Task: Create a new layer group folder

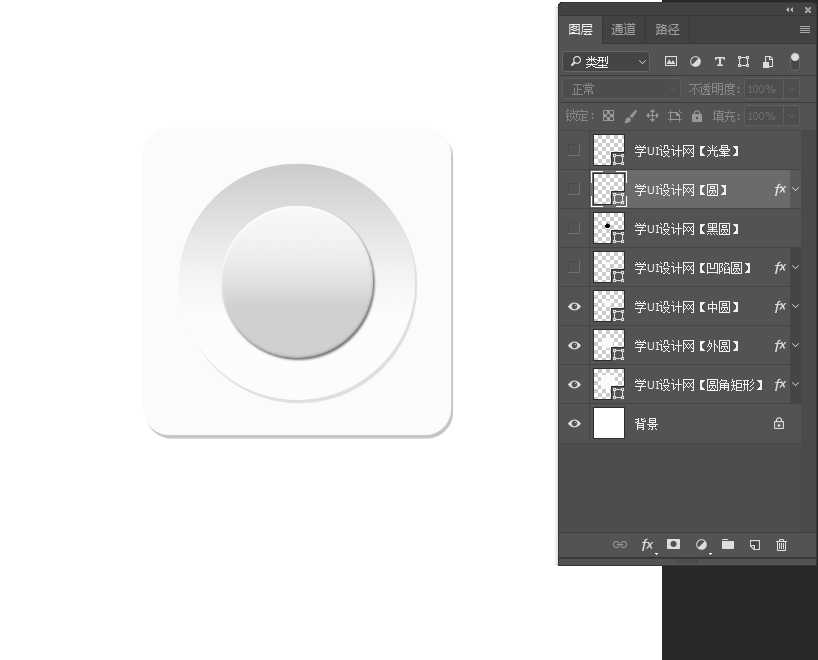Action: point(728,545)
